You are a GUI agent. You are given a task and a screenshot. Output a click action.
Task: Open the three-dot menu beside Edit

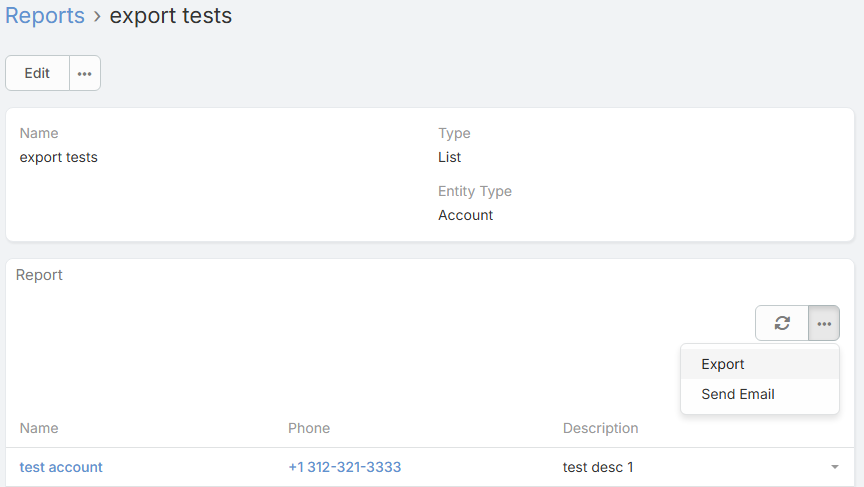(x=85, y=73)
